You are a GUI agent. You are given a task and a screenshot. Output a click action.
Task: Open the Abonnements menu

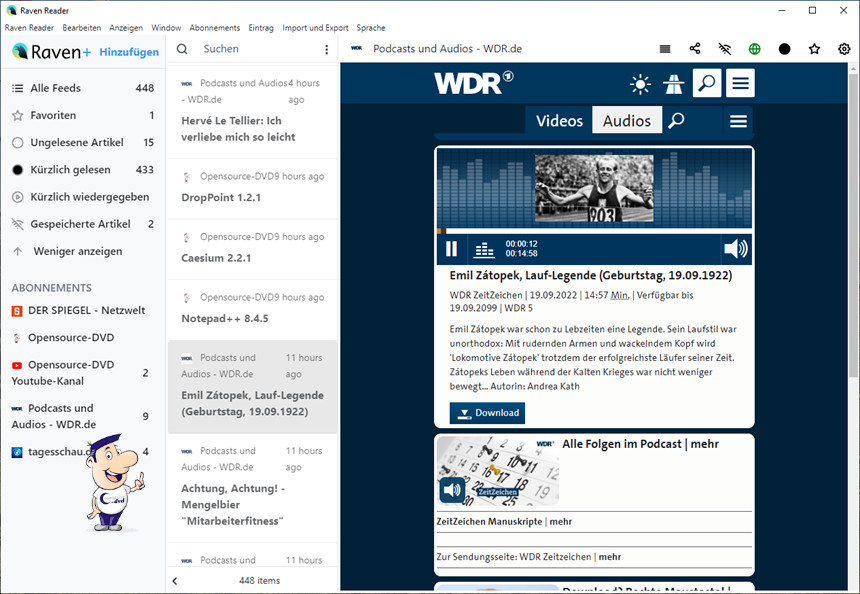214,28
